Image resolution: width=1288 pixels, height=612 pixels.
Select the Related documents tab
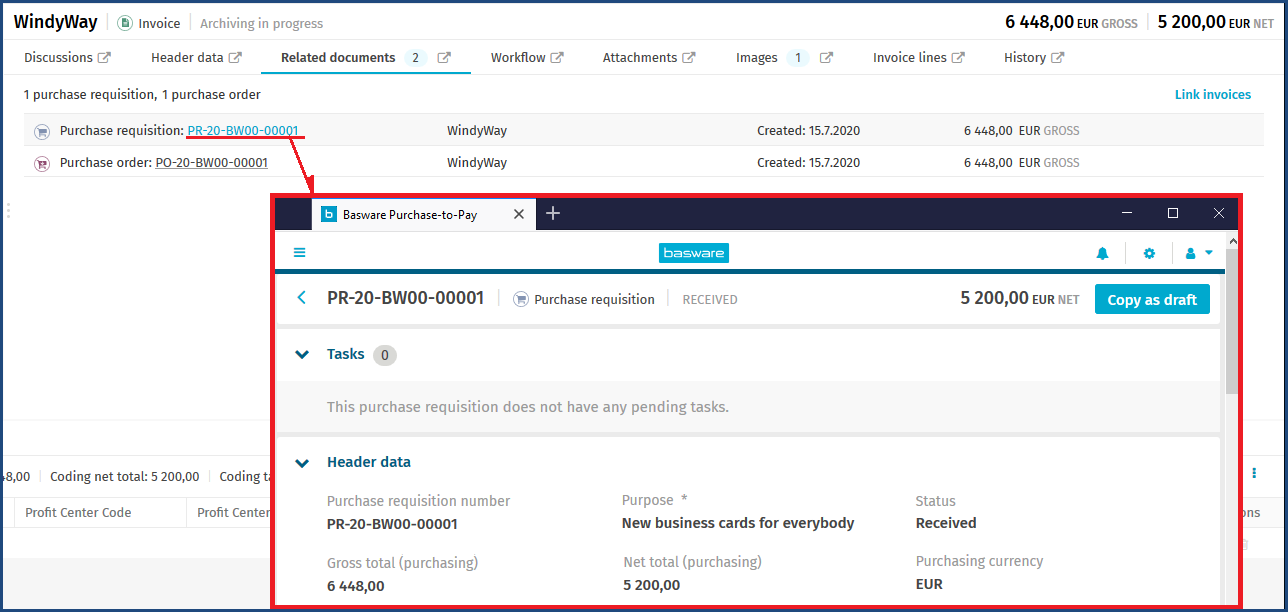click(338, 58)
